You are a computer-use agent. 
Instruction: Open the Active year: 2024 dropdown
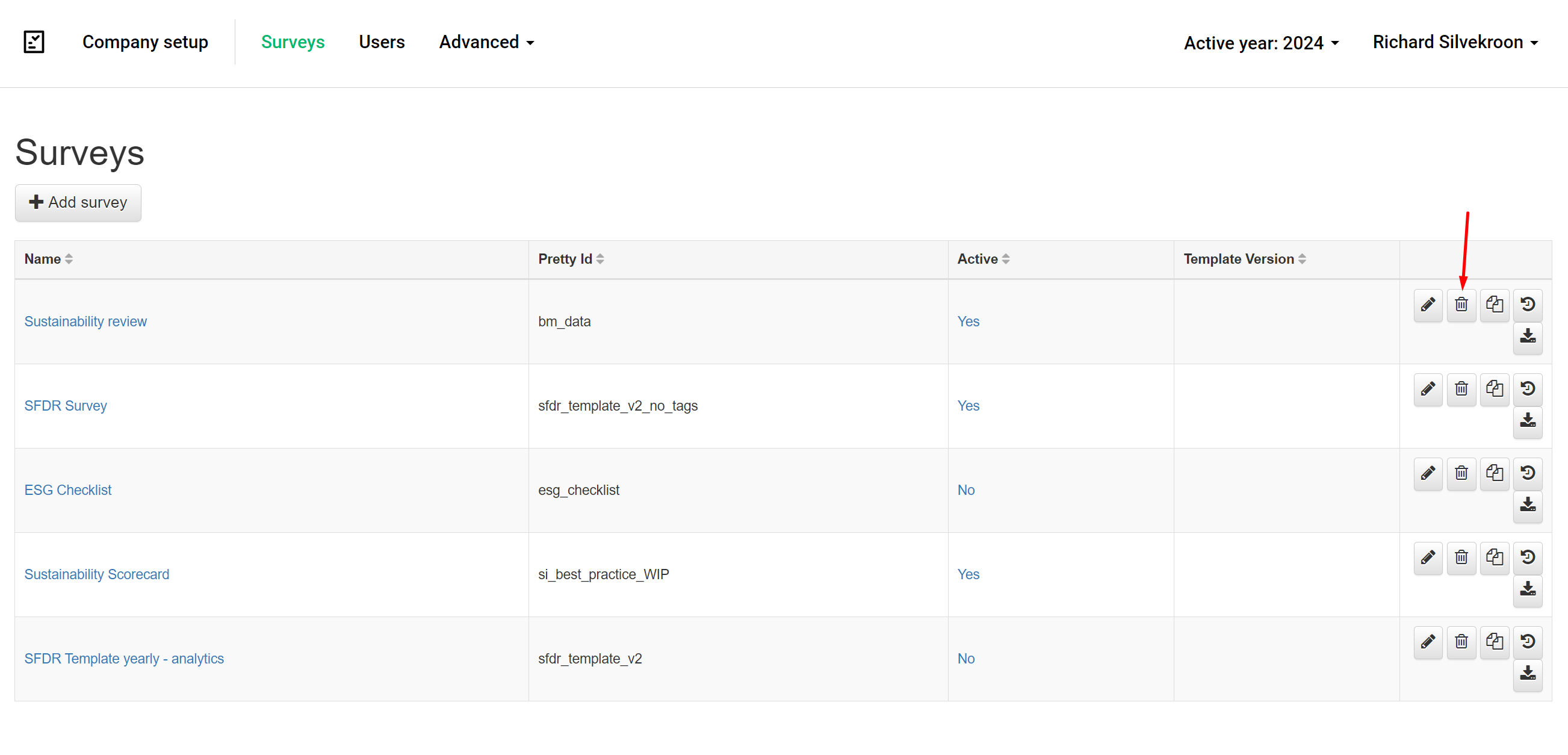coord(1261,43)
